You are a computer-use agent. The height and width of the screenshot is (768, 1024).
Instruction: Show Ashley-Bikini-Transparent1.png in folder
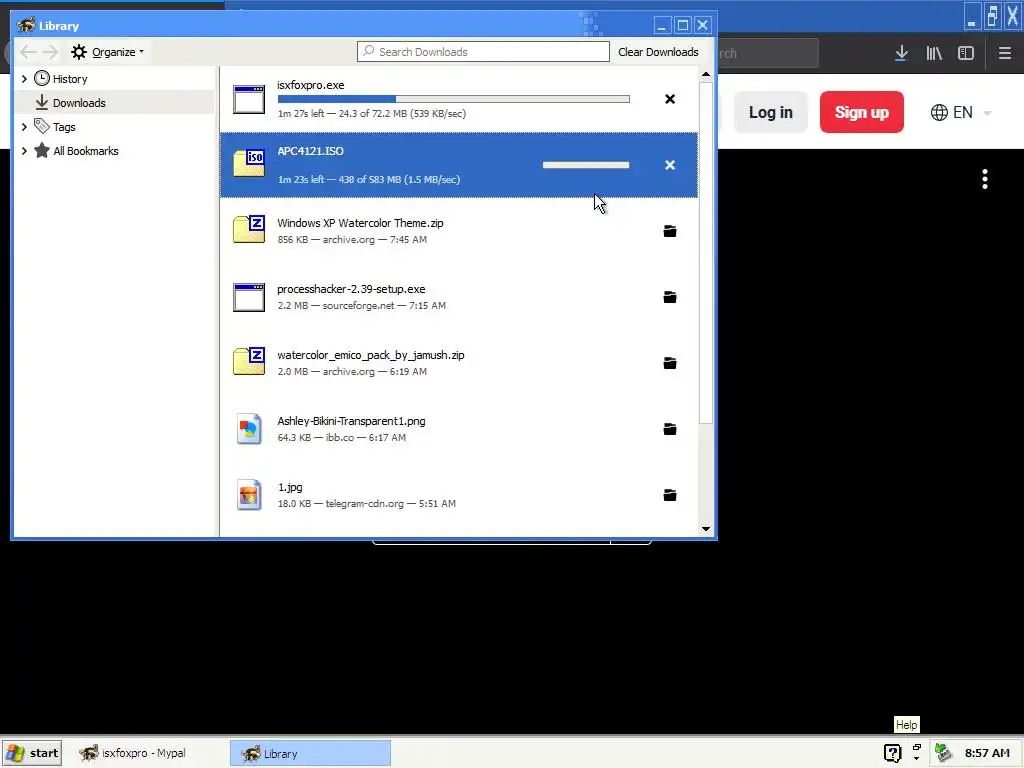click(669, 429)
